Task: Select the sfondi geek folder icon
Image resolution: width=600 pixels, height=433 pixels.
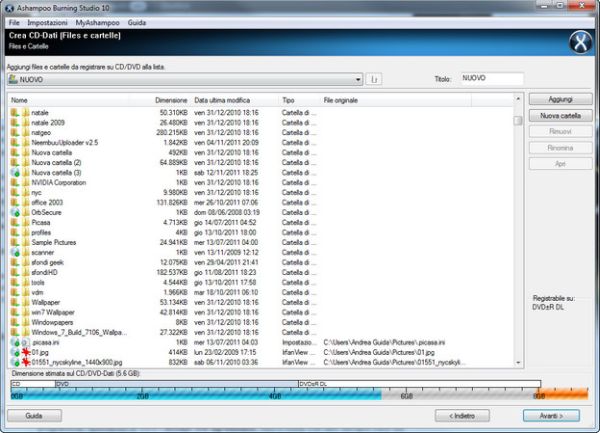Action: (26, 262)
